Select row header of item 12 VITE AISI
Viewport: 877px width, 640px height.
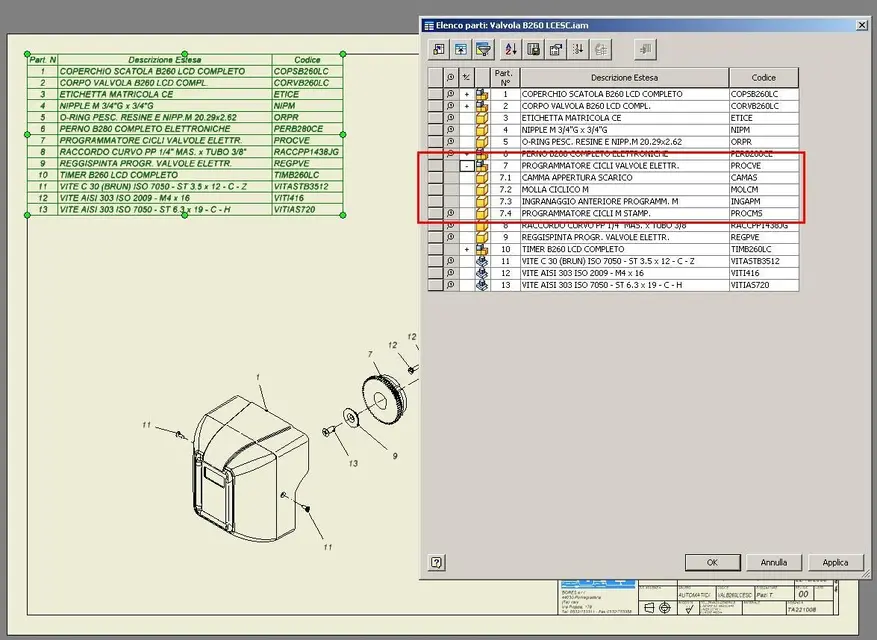point(436,273)
